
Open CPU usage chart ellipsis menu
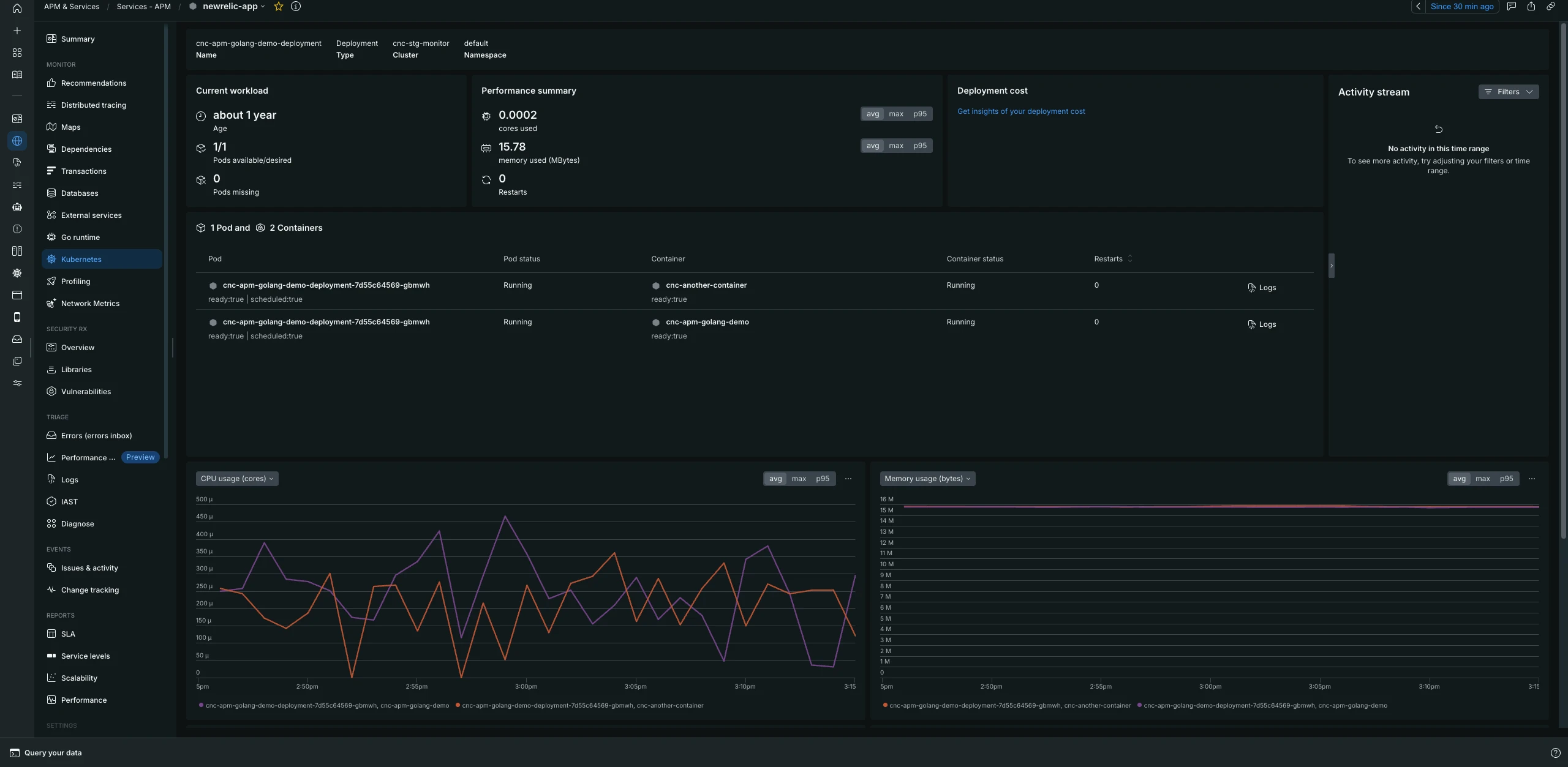click(848, 479)
